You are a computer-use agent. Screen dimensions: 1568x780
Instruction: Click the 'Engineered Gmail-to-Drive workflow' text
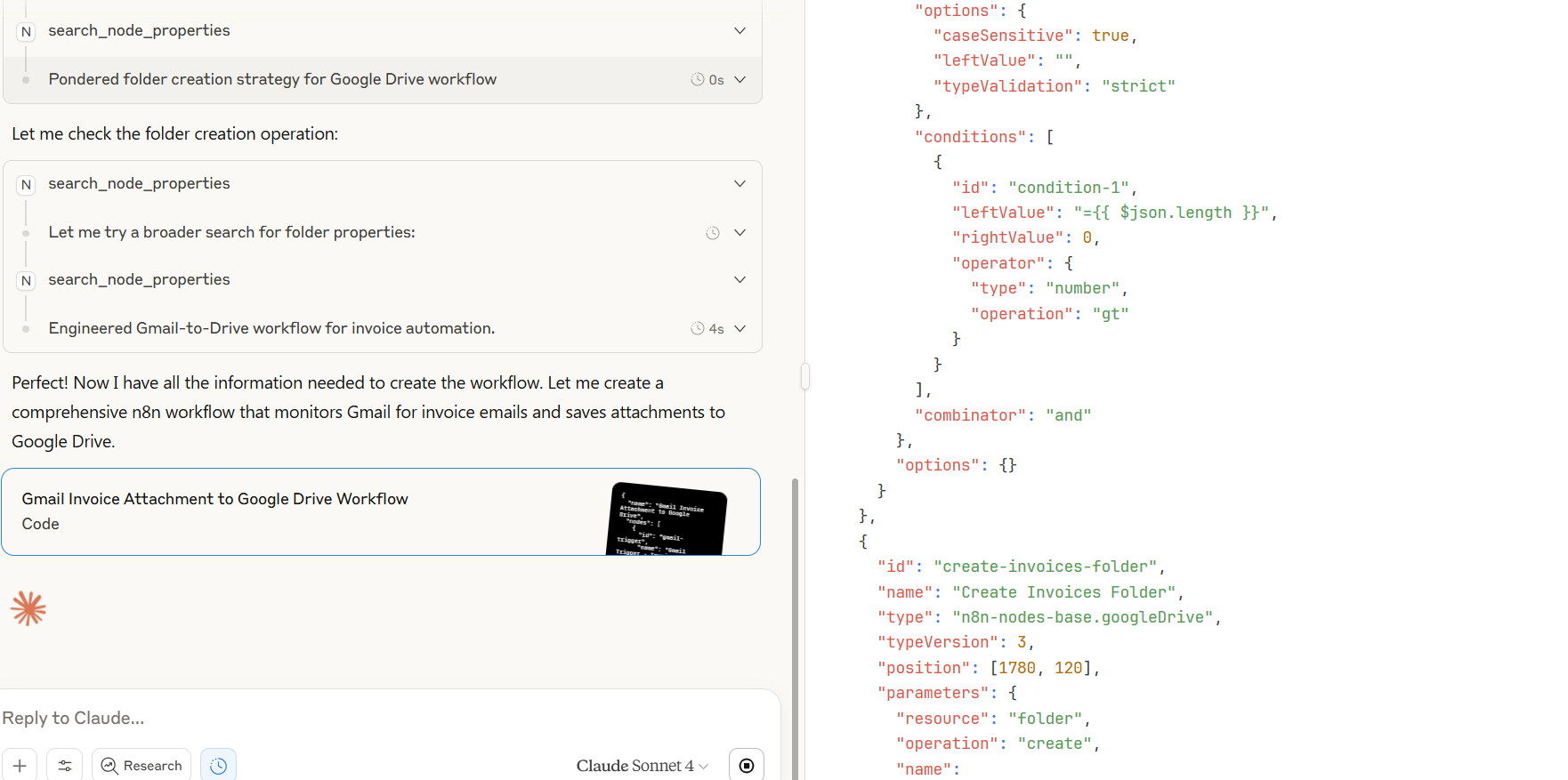tap(271, 328)
